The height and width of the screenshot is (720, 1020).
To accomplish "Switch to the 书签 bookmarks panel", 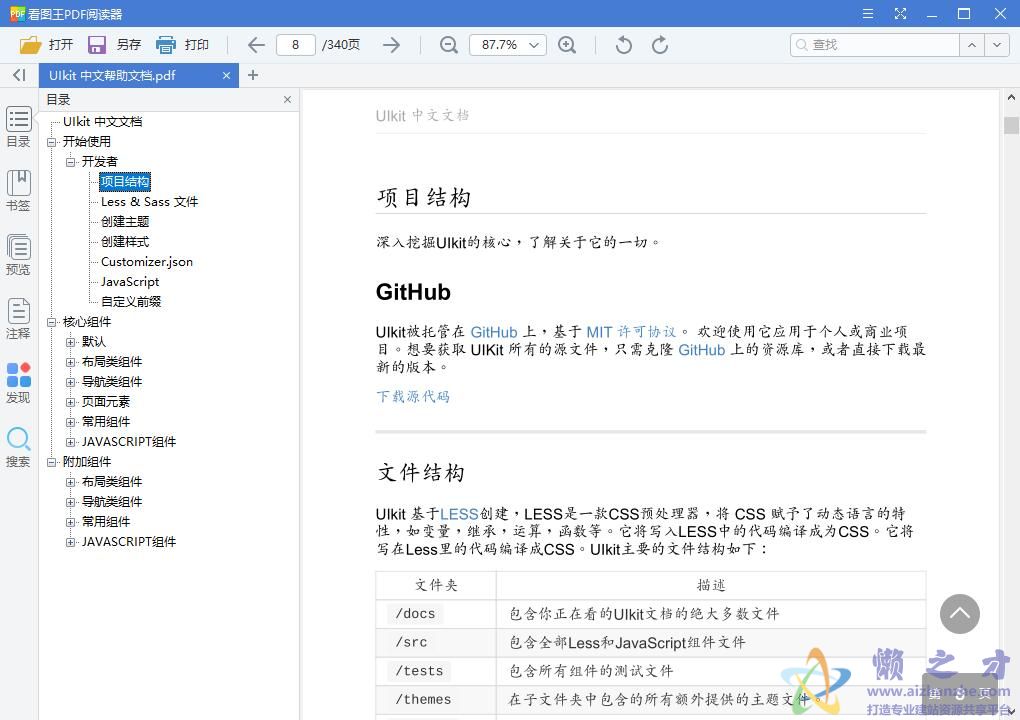I will click(x=18, y=188).
